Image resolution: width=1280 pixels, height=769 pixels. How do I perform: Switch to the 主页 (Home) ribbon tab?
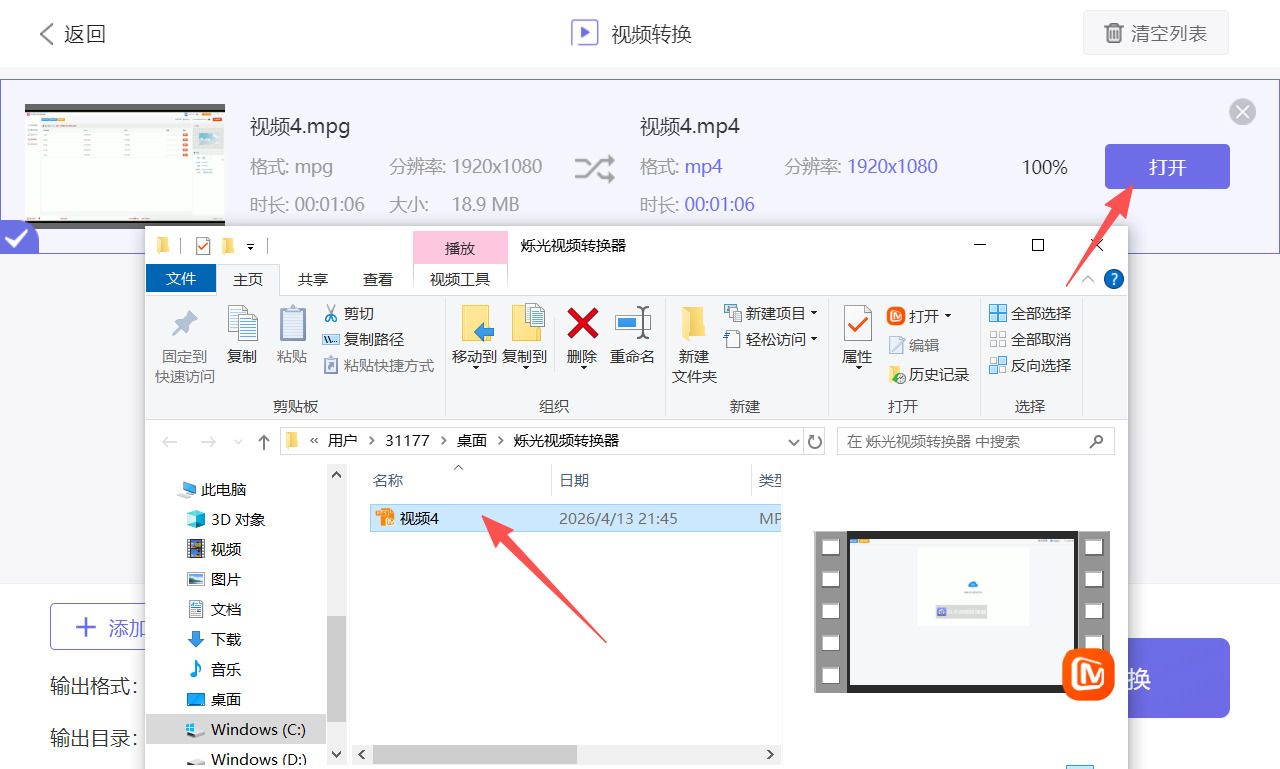click(248, 279)
